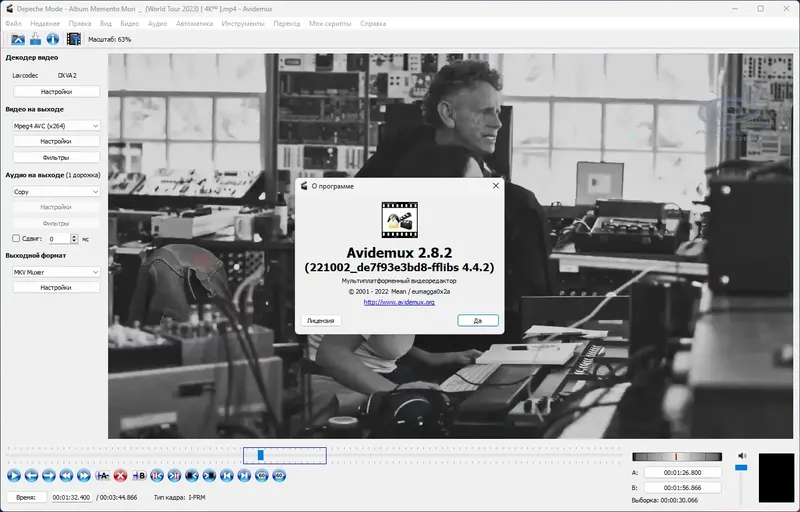Open the Мои скрипты menu
This screenshot has height=512, width=800.
330,23
